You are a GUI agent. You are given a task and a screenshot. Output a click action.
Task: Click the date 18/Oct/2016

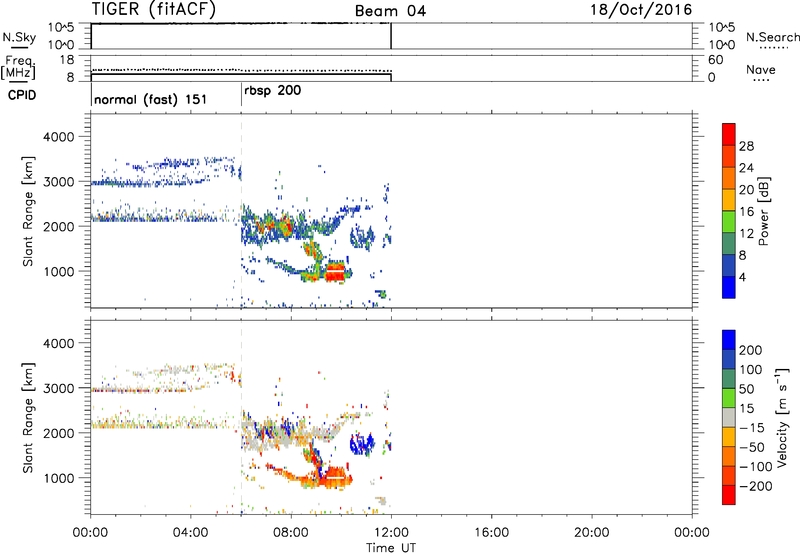click(641, 10)
